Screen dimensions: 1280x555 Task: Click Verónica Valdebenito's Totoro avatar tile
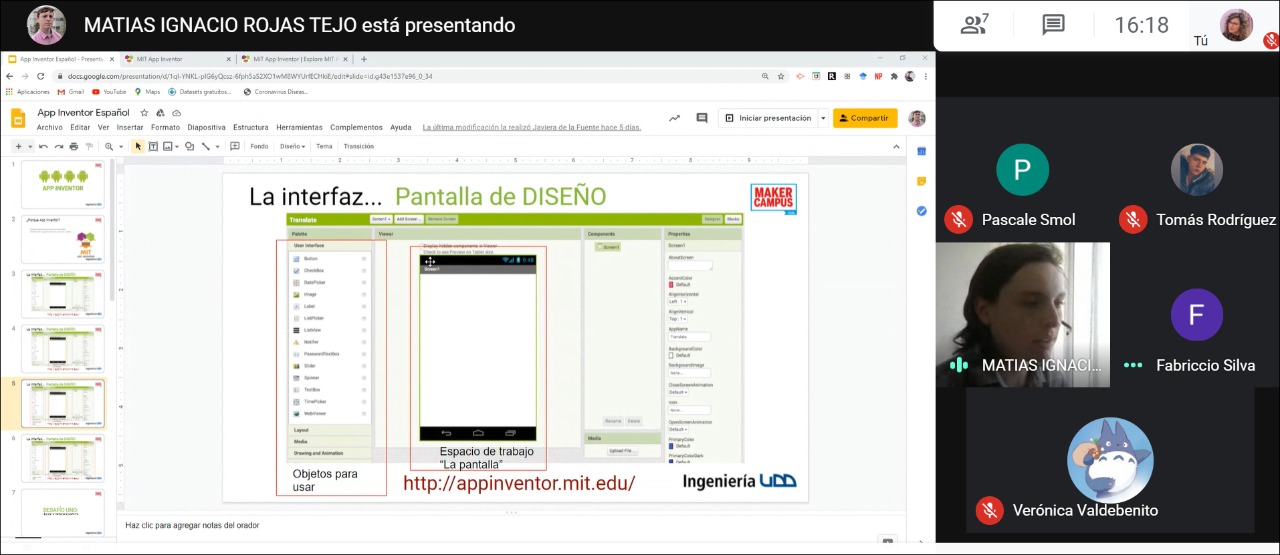[x=1110, y=460]
